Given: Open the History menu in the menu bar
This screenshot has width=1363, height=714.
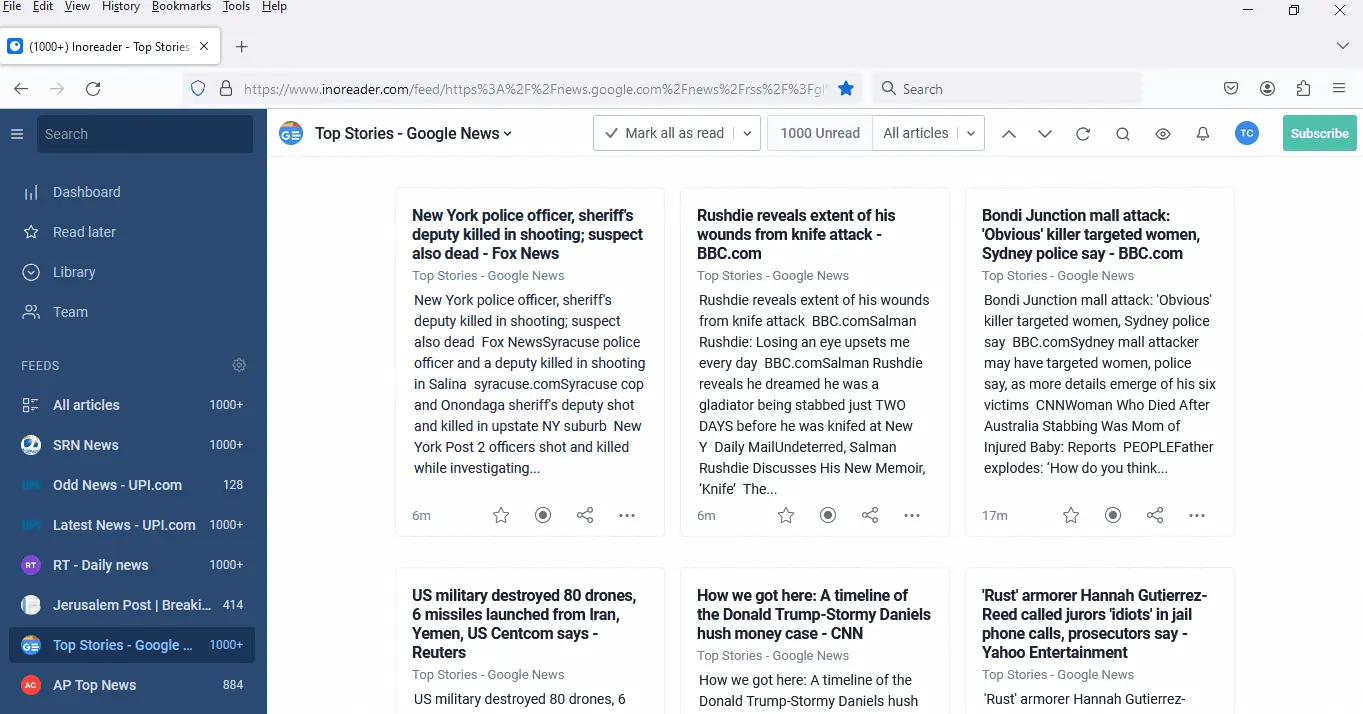Looking at the screenshot, I should (121, 7).
